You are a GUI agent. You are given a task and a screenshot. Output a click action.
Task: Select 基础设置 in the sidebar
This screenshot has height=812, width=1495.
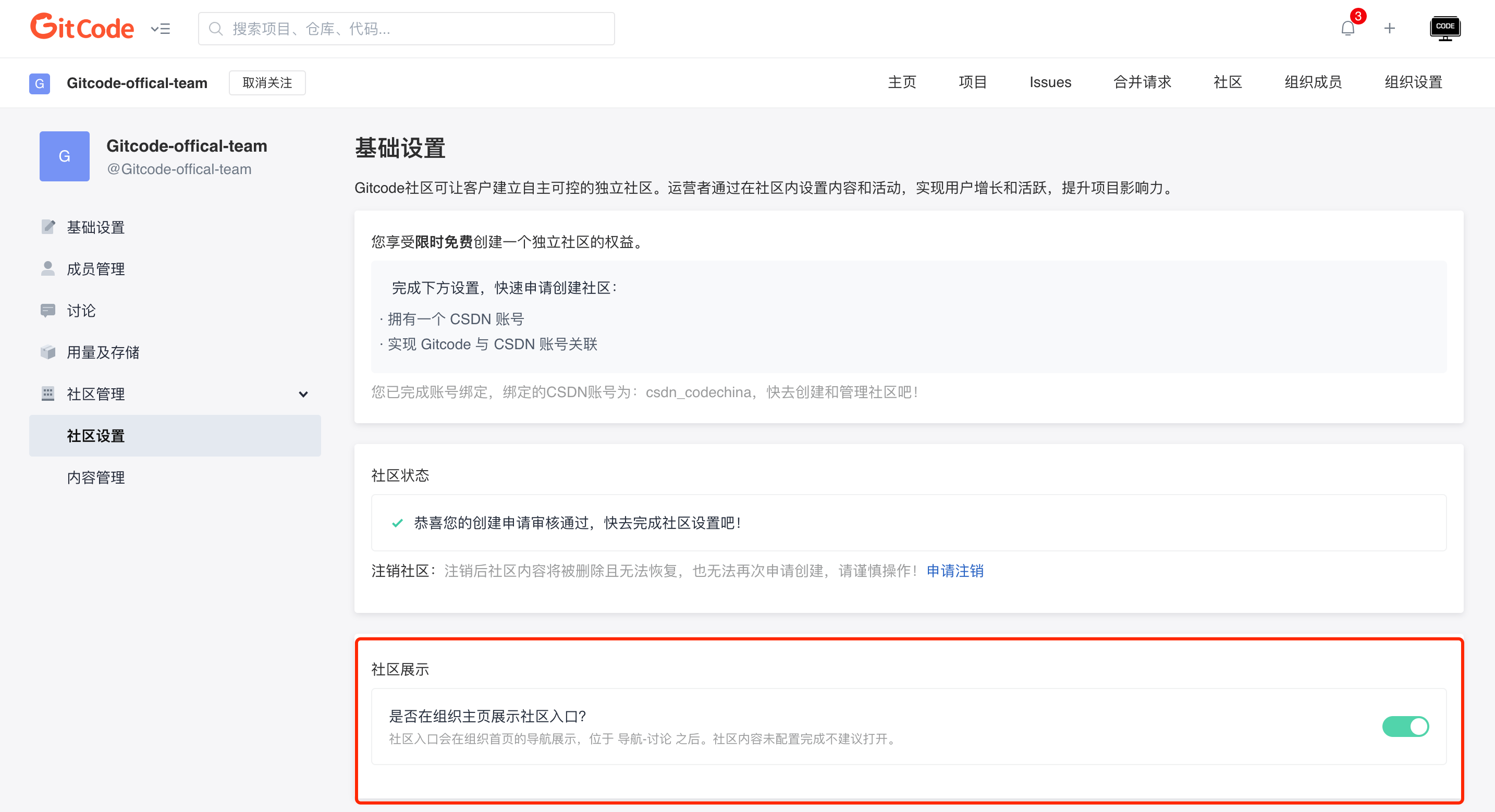[96, 228]
